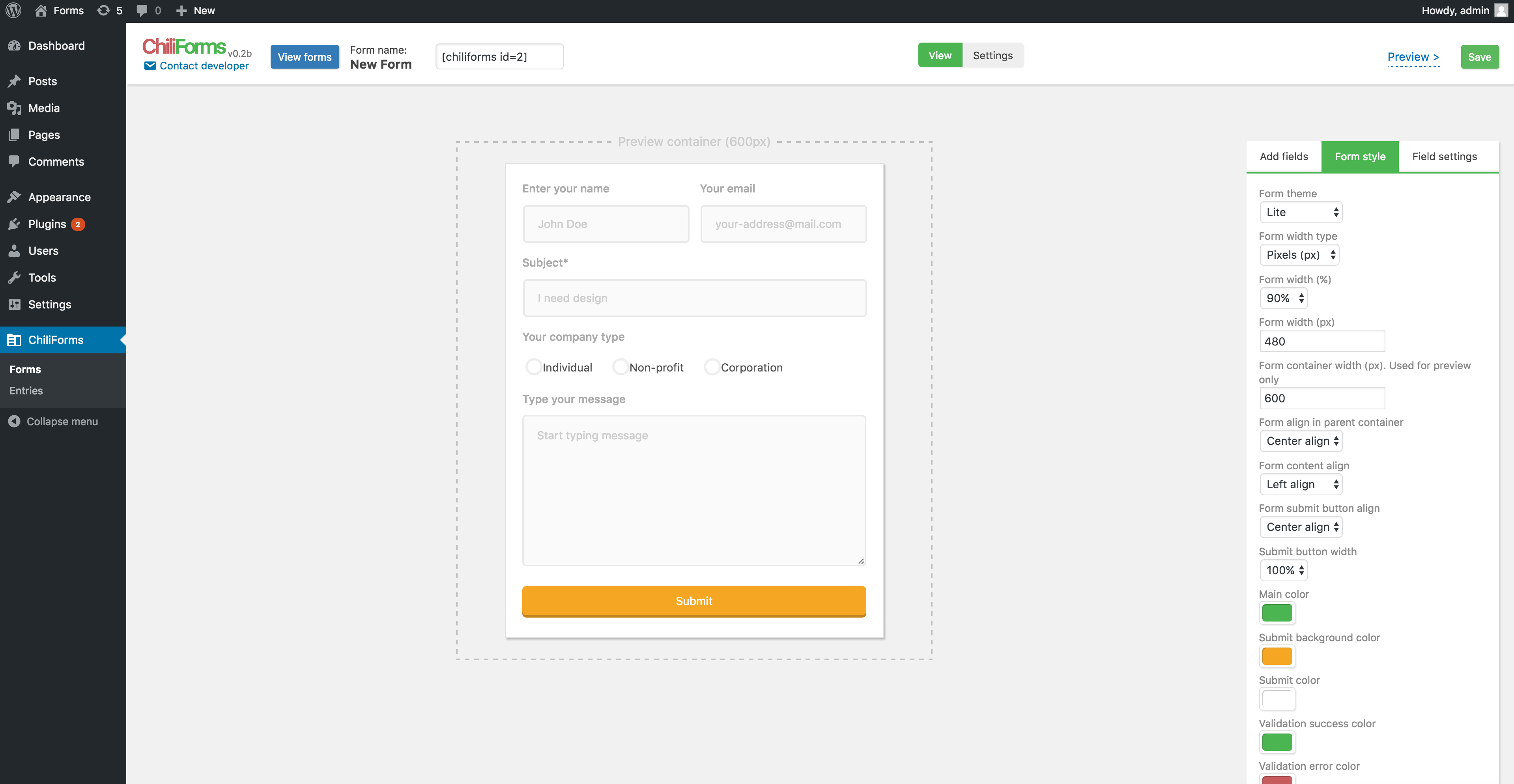Open the Appearance menu item

[x=63, y=197]
